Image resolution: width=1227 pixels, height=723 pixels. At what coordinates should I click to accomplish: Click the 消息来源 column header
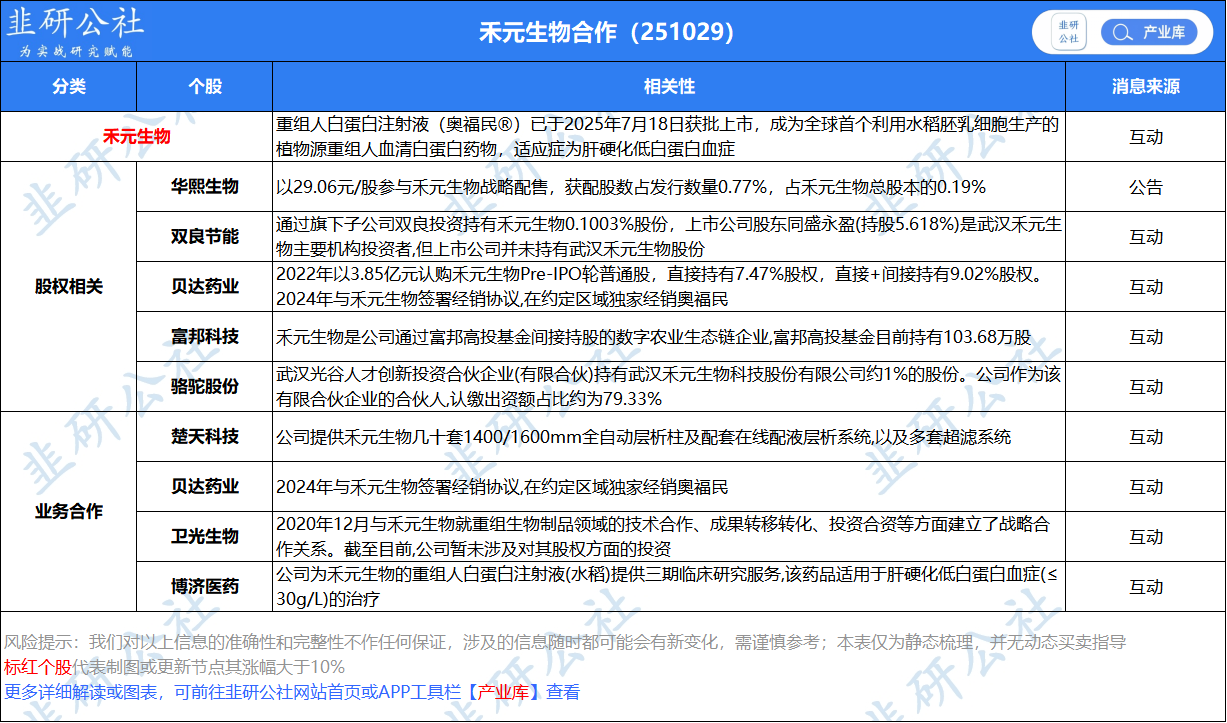[x=1145, y=87]
